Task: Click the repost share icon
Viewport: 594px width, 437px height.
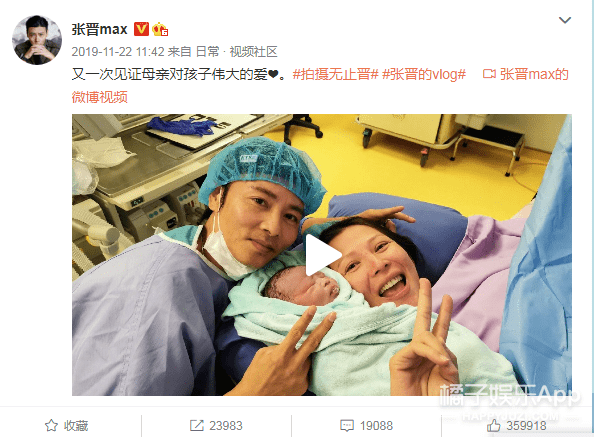Action: pyautogui.click(x=197, y=426)
